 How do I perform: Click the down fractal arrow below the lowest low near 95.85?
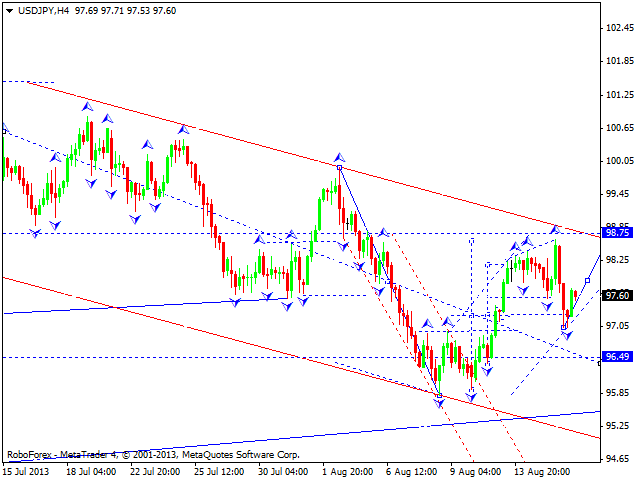(x=439, y=403)
